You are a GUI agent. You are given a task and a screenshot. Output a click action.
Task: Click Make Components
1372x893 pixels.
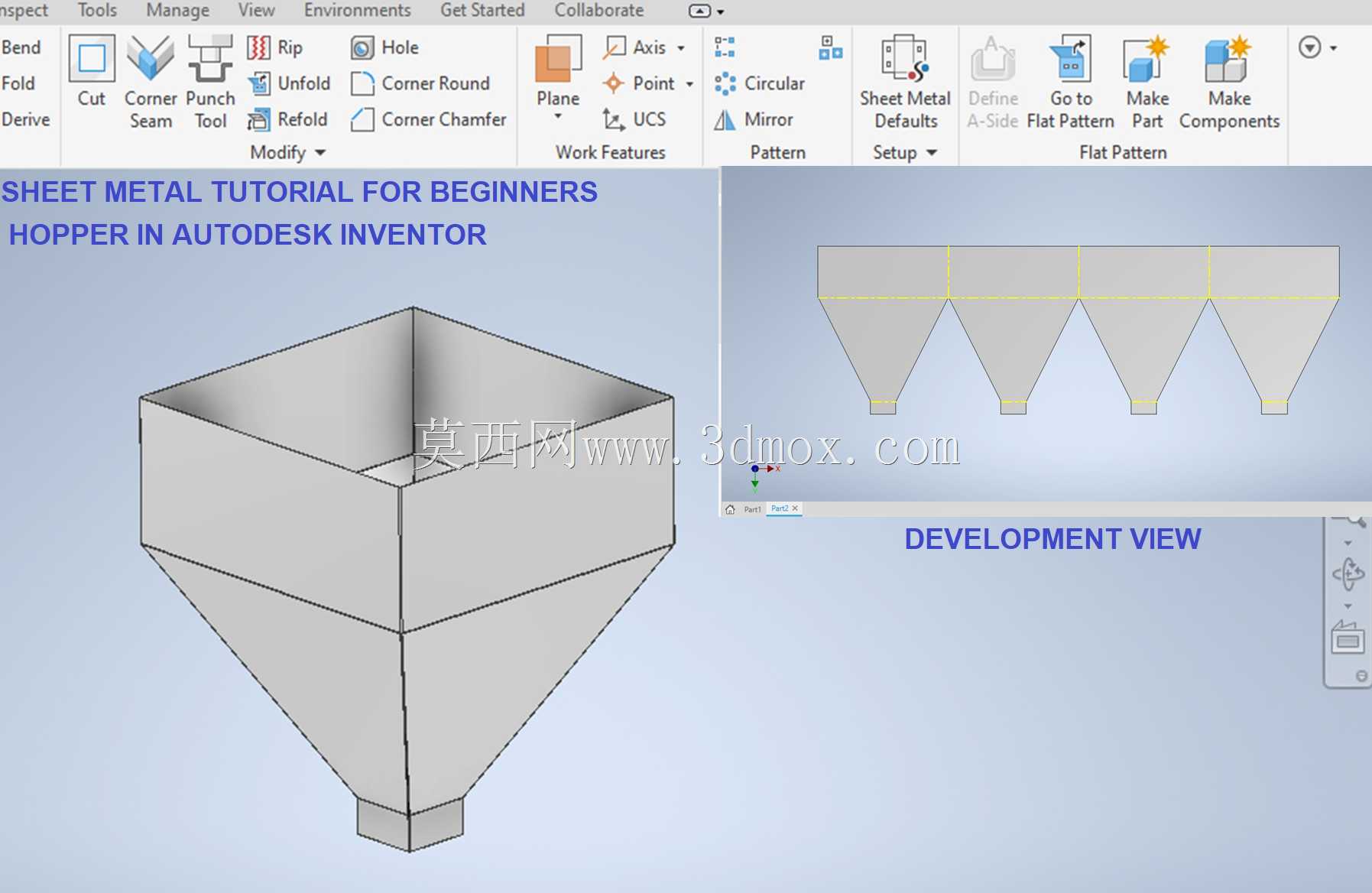point(1229,81)
